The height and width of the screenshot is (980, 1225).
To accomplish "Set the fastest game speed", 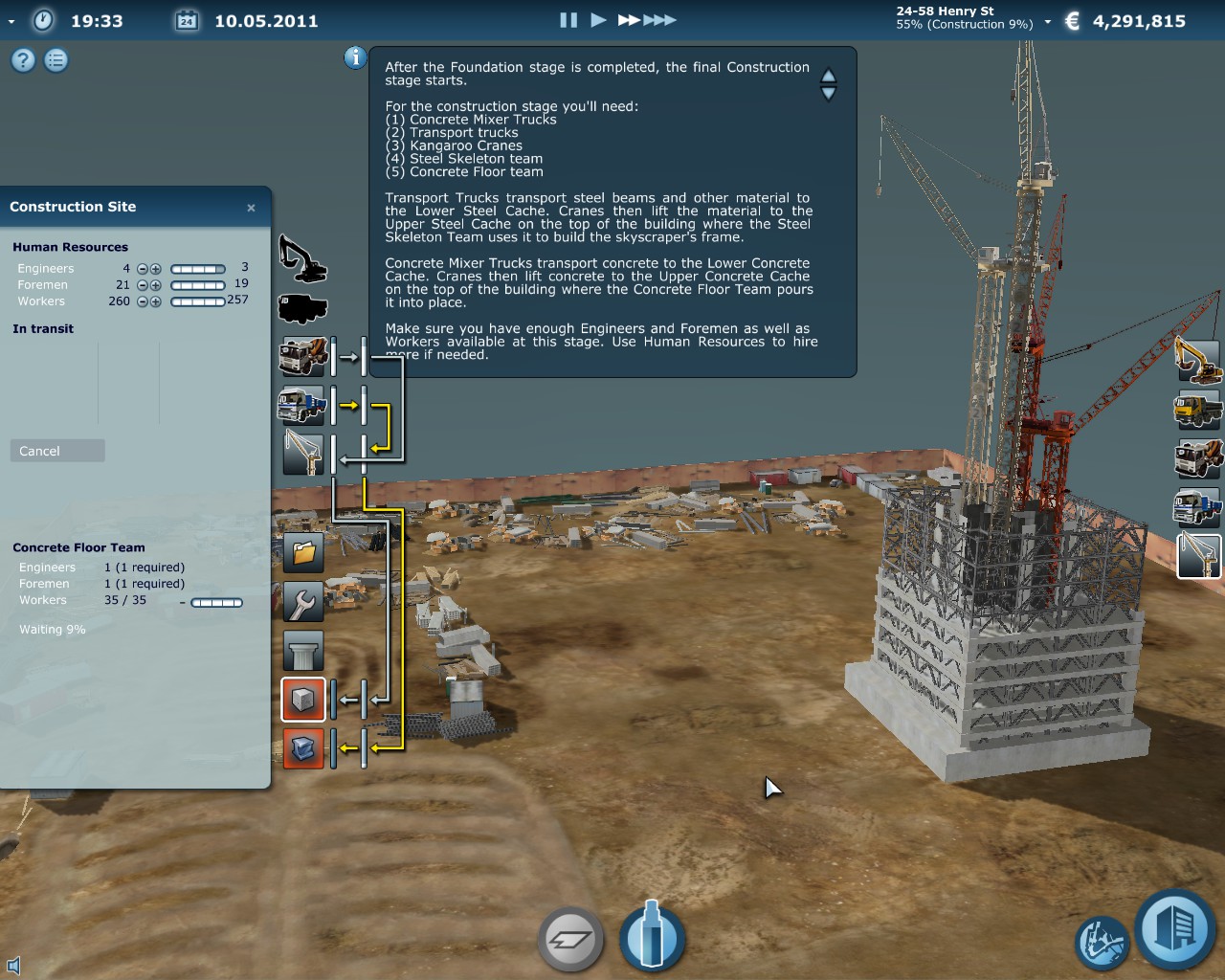I will tap(658, 18).
